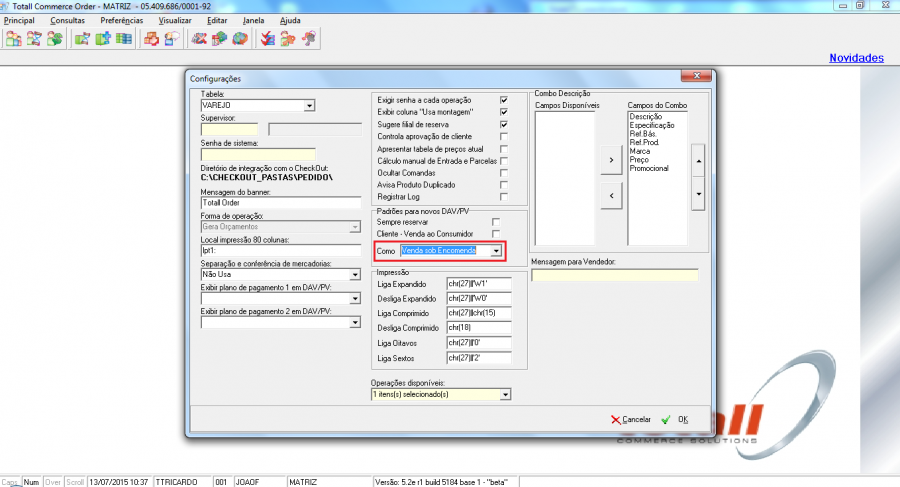
Task: Click the 'Desliga Comprimido' code field
Action: pos(479,327)
